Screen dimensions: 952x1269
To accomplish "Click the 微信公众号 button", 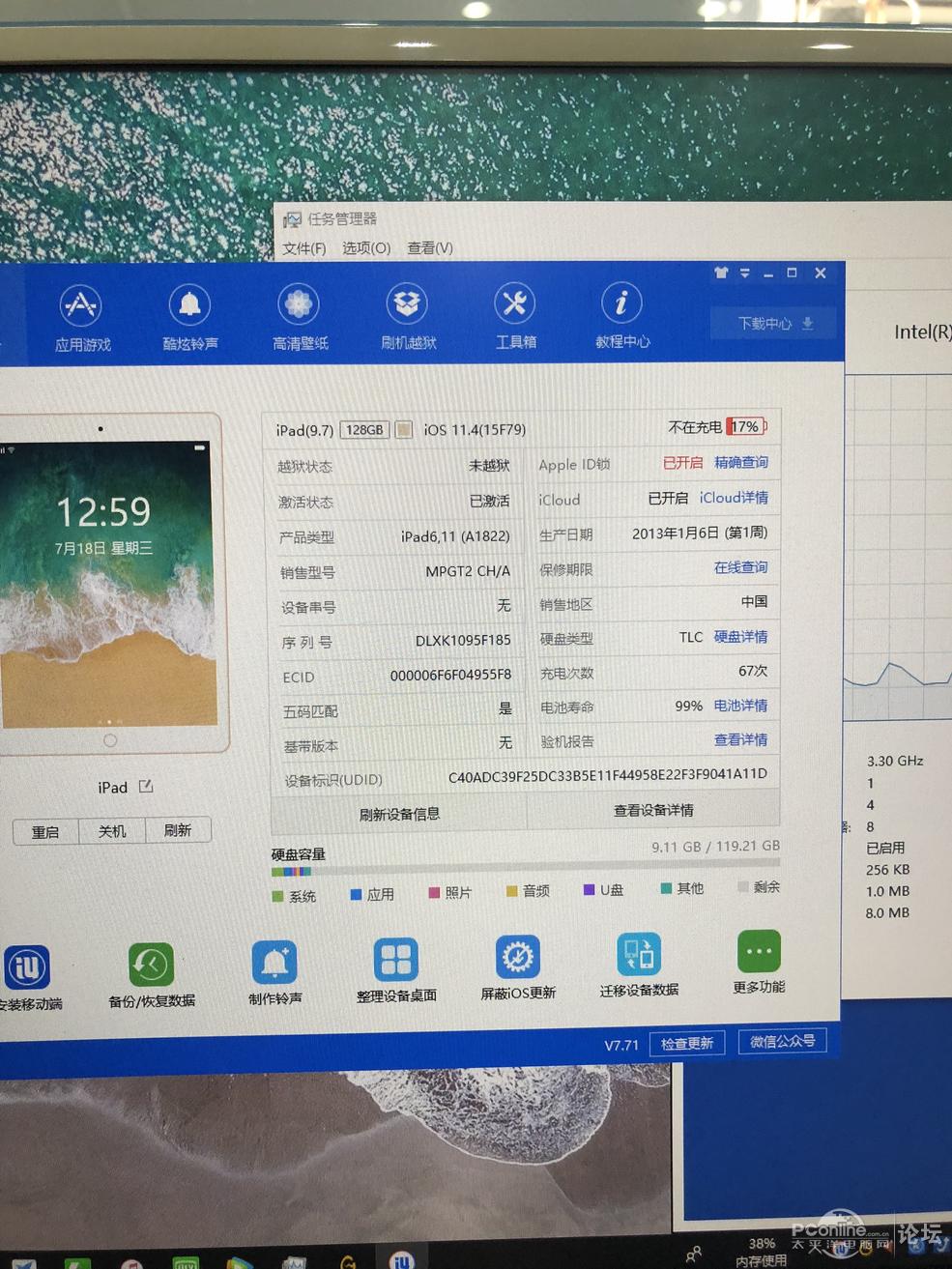I will click(783, 1041).
